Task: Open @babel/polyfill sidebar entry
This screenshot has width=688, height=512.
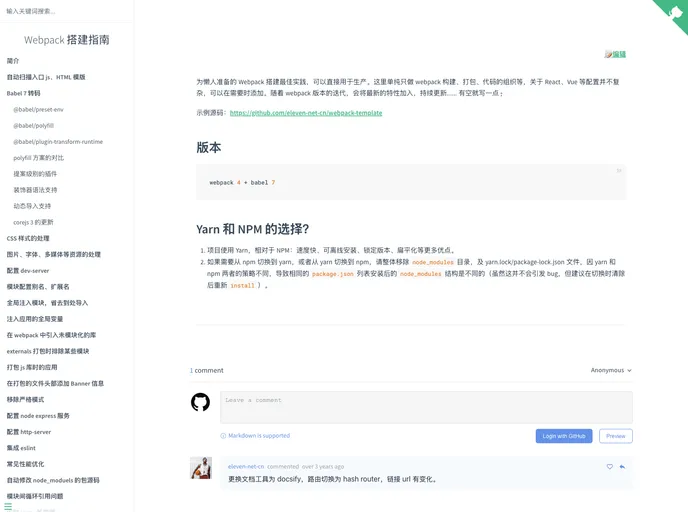Action: tap(33, 126)
